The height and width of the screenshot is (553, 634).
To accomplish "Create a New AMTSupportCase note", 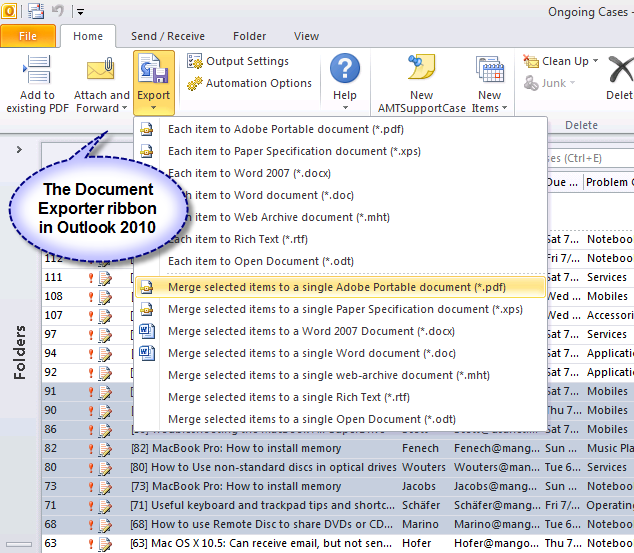I will click(422, 84).
